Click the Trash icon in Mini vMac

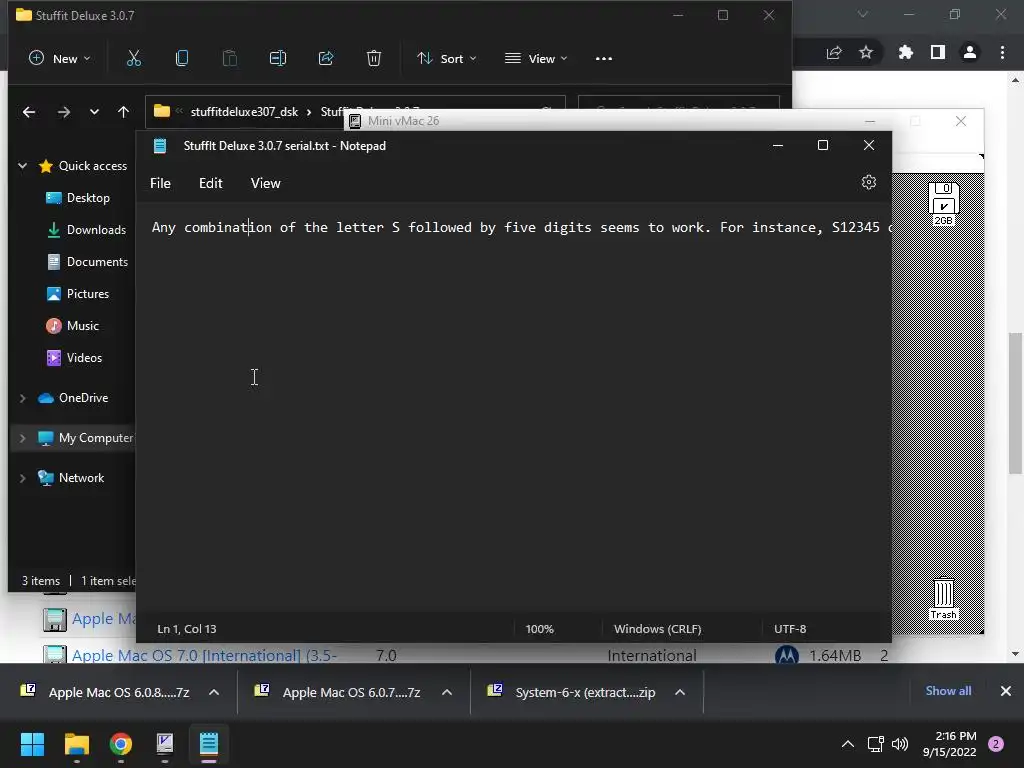click(x=944, y=599)
